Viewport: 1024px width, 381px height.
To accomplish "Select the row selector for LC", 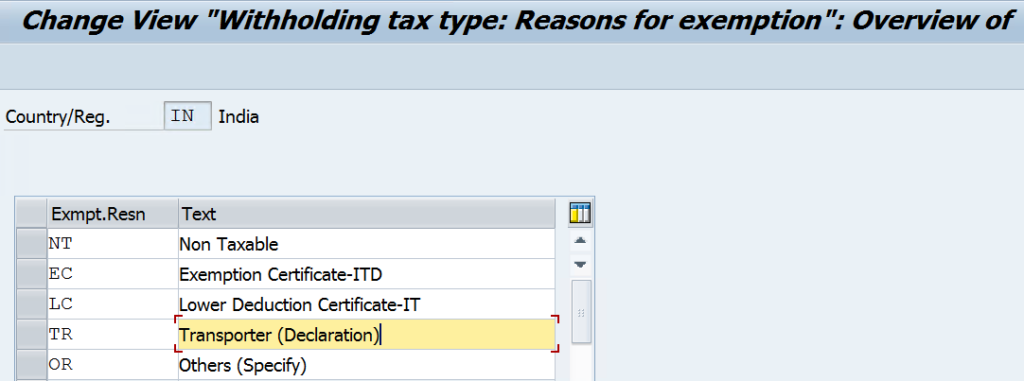I will (31, 305).
